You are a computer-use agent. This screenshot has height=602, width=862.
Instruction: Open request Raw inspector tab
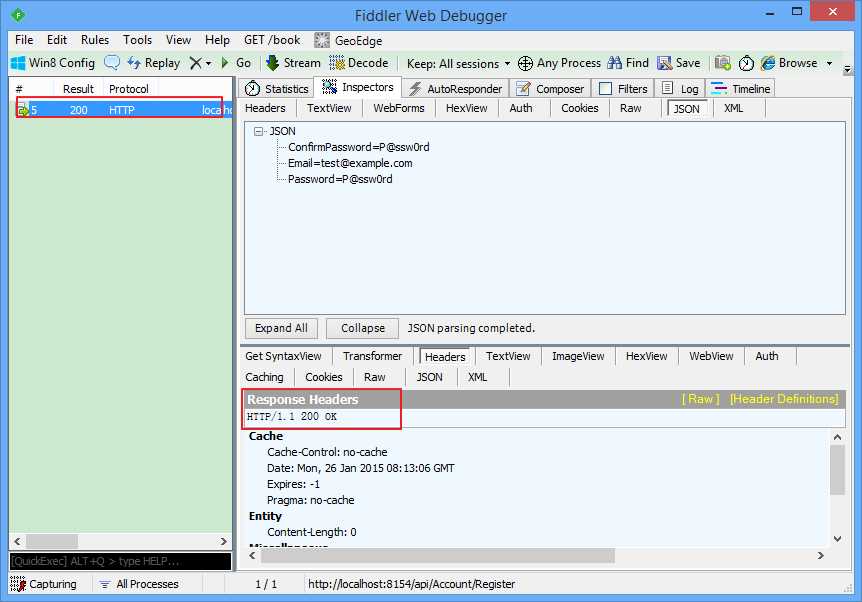[x=631, y=108]
